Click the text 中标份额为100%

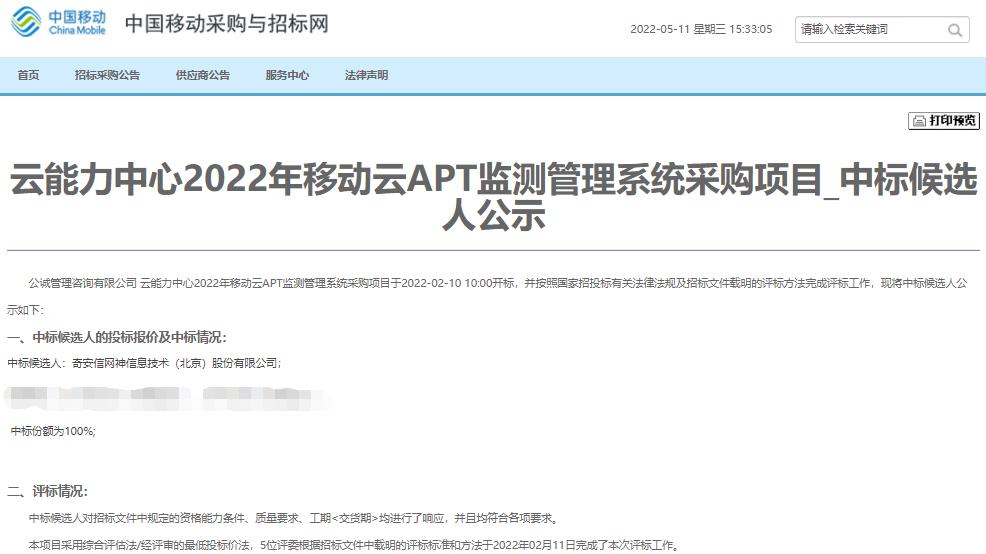53,431
